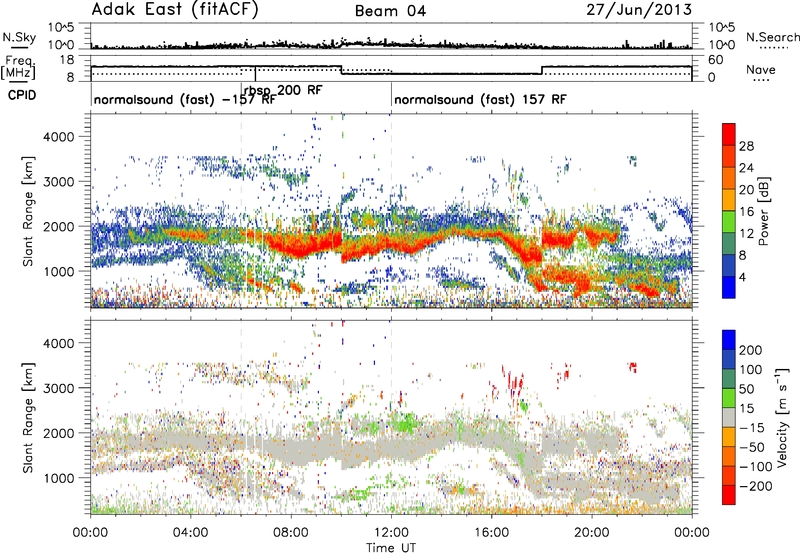Viewport: 800px width, 554px height.
Task: Click the Slant Range [km] label of the power panel
Action: click(29, 211)
